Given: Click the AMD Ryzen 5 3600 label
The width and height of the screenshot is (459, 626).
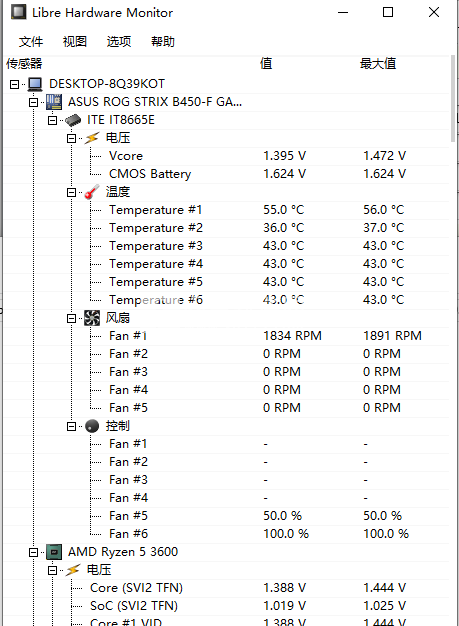Looking at the screenshot, I should [123, 552].
